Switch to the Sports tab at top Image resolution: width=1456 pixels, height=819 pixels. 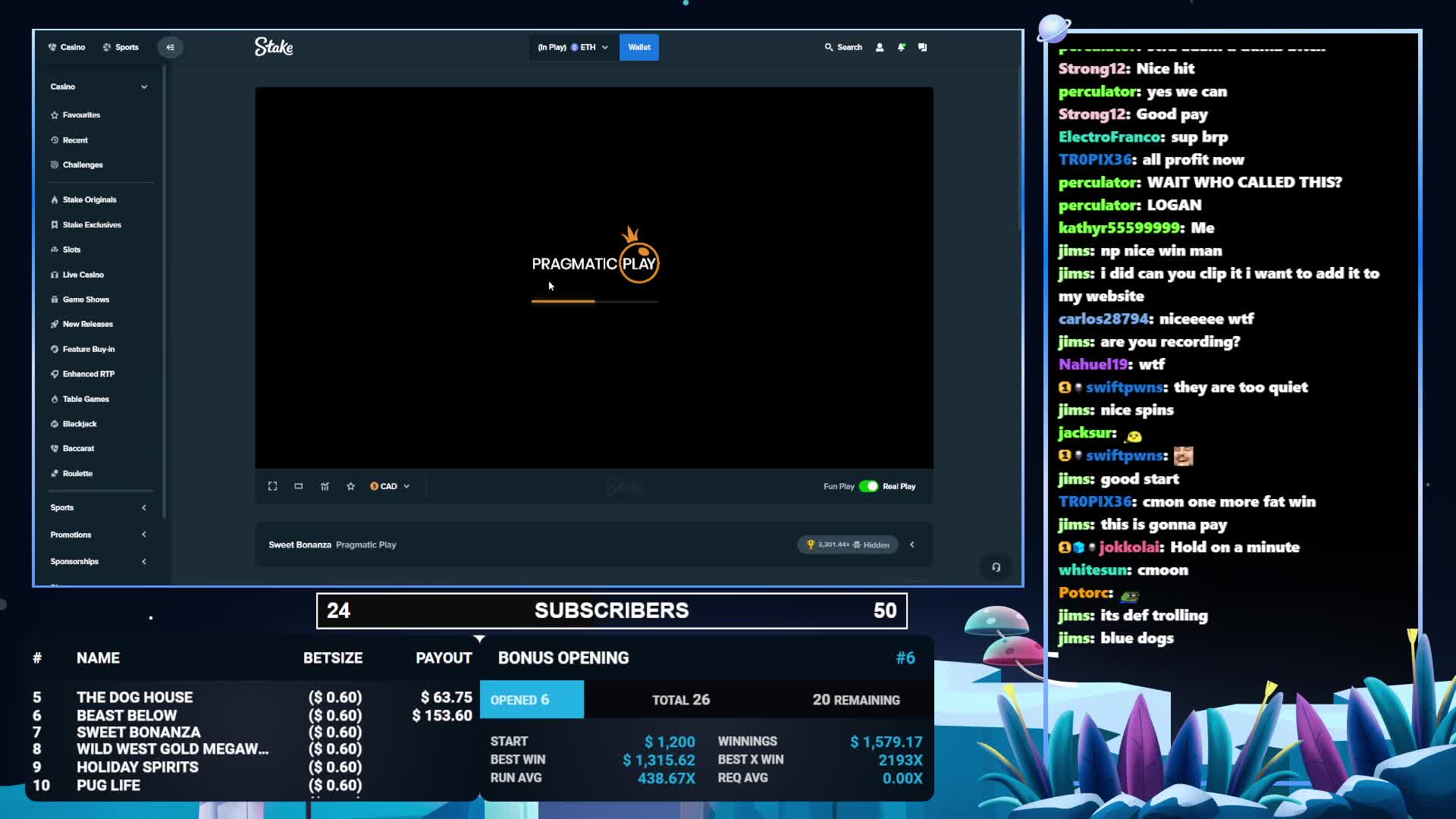click(x=121, y=47)
